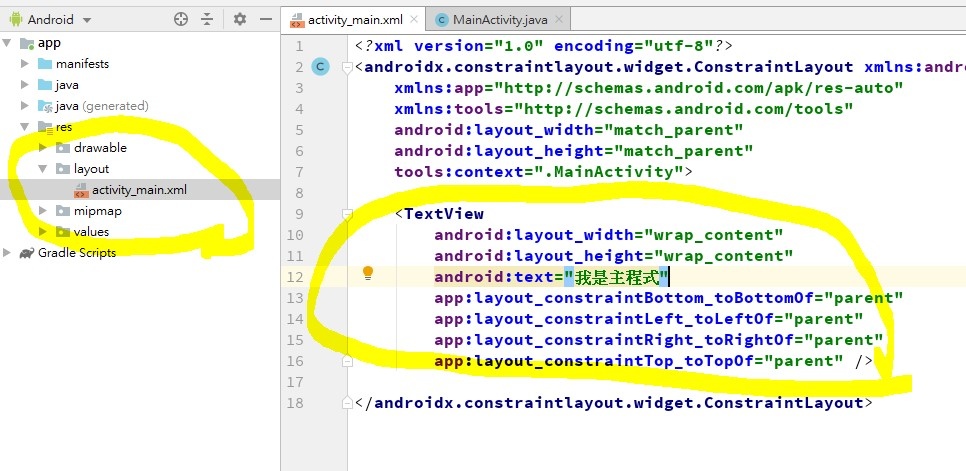Click the Android robot icon in project panel
This screenshot has width=966, height=471.
point(15,19)
